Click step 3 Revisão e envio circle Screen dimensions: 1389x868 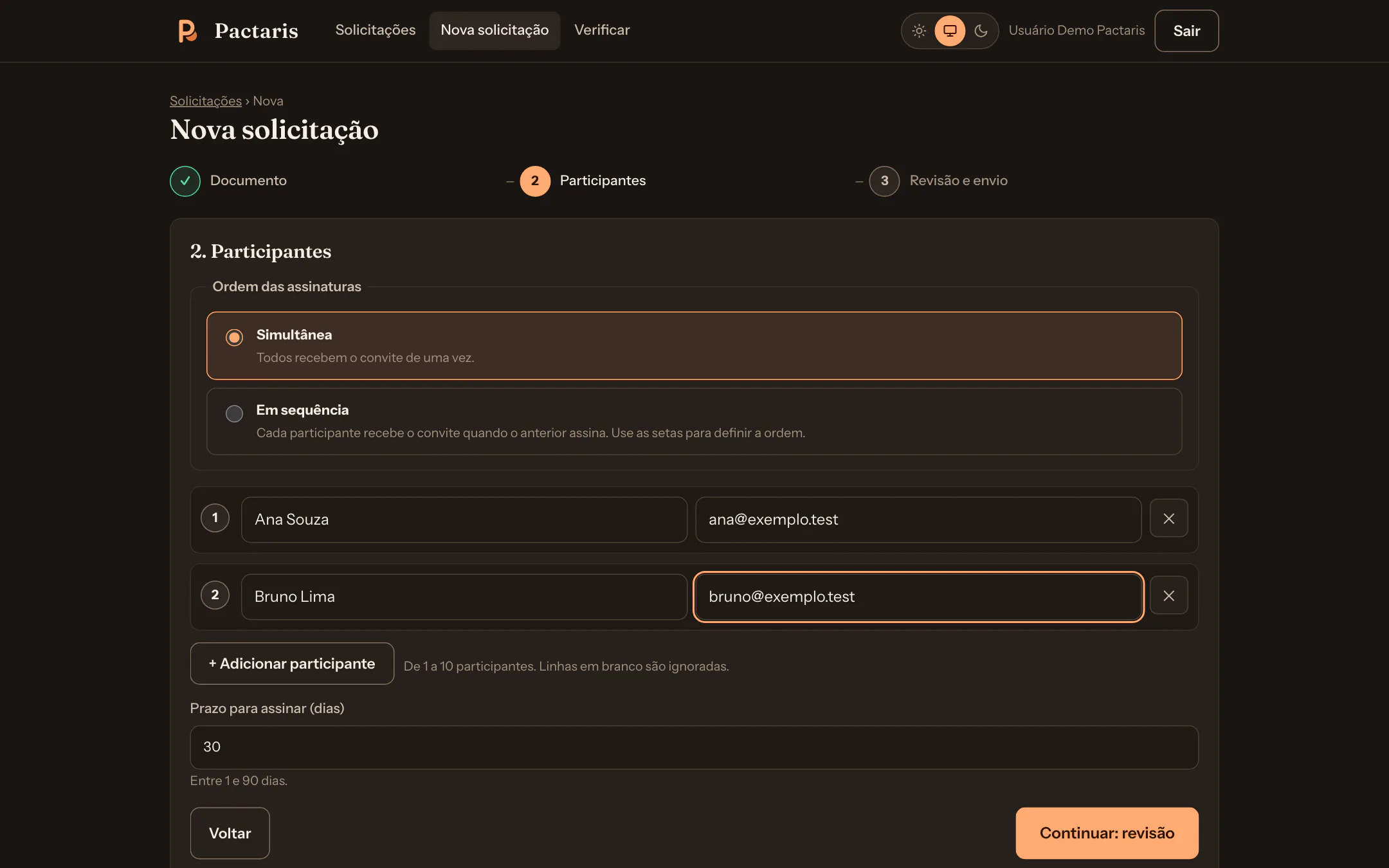point(884,181)
